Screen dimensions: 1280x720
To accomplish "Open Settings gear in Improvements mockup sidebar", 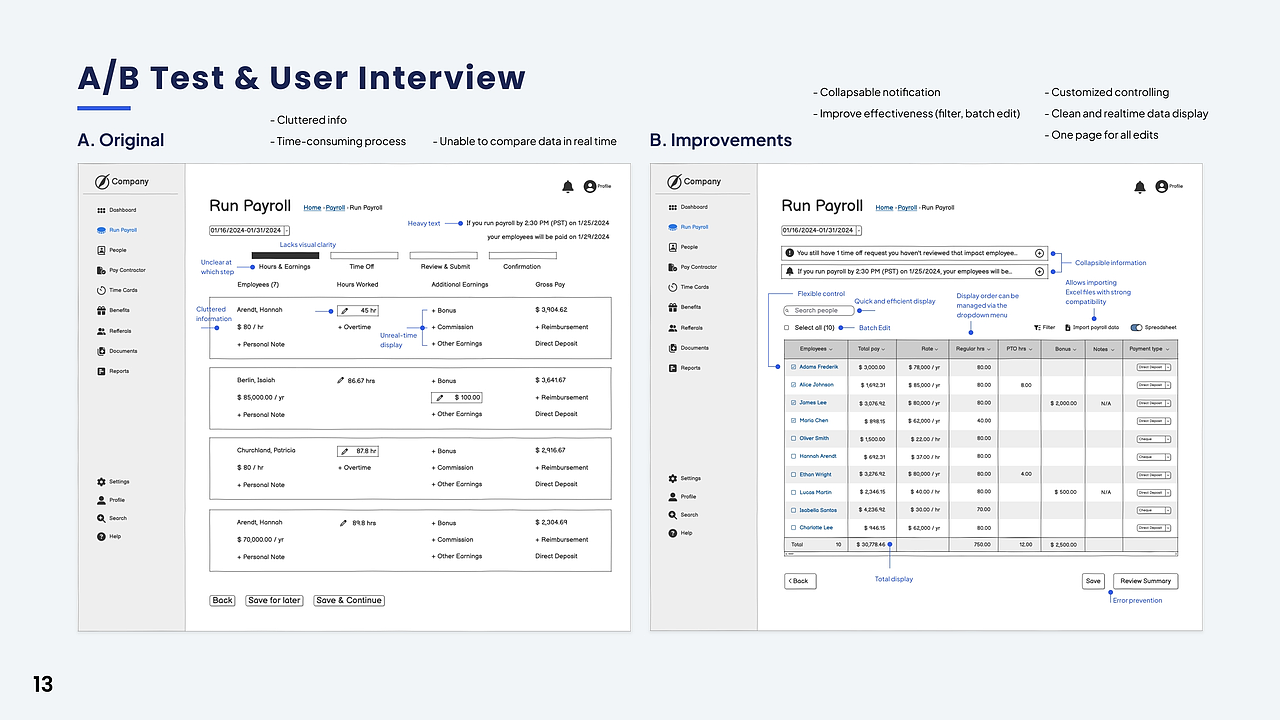I will (673, 479).
